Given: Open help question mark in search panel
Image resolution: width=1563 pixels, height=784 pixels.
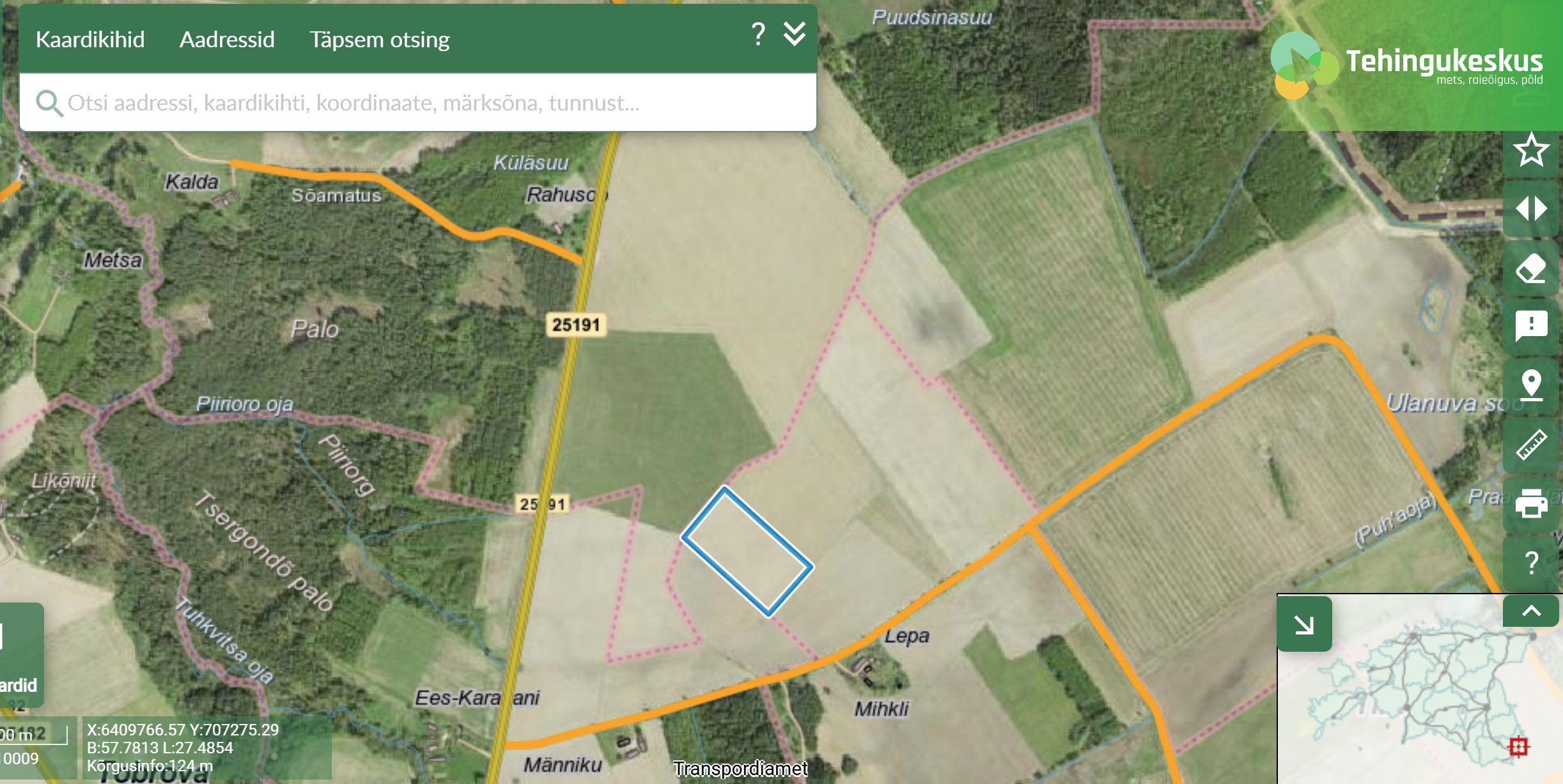Looking at the screenshot, I should point(758,35).
